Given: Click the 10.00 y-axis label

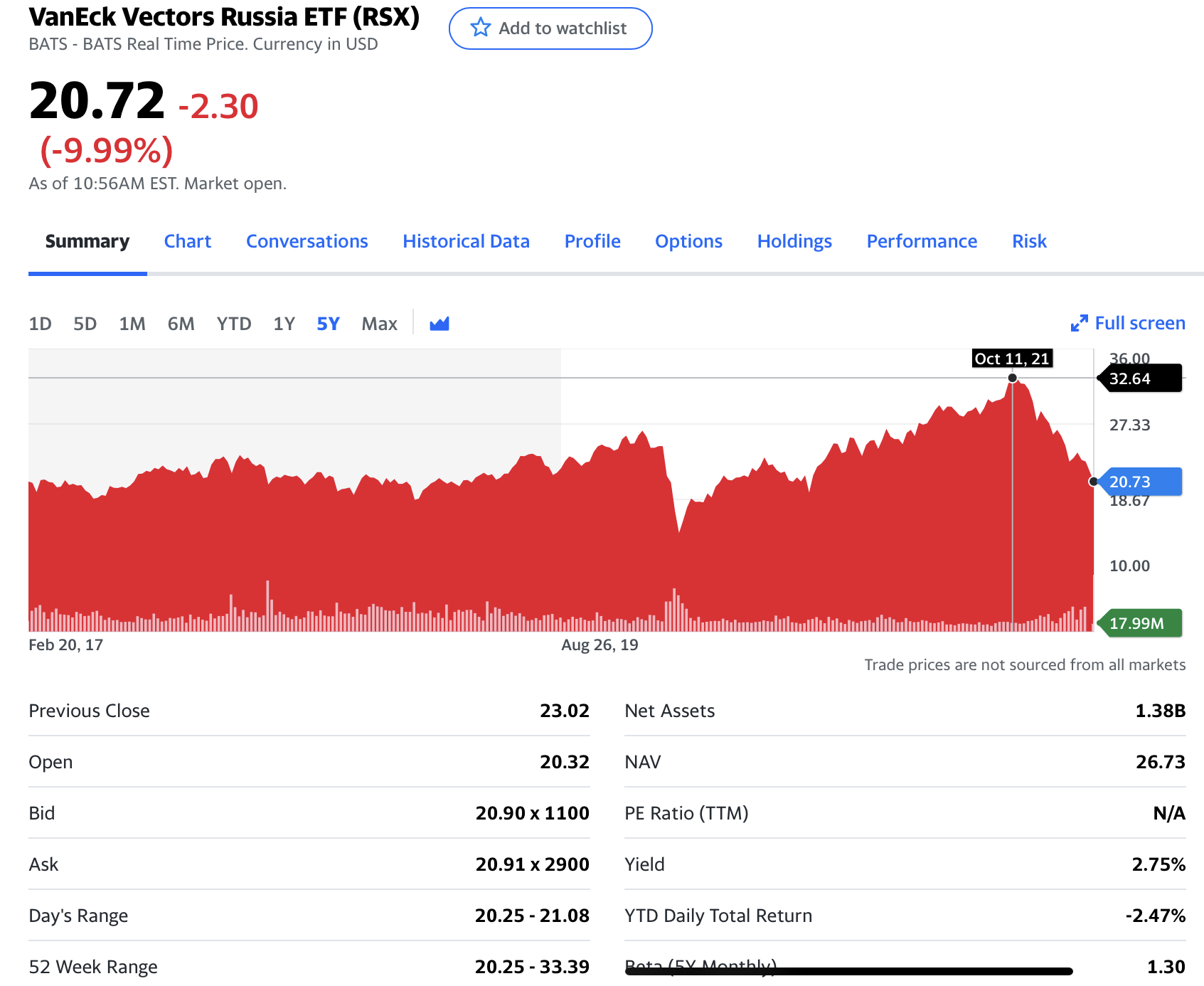Looking at the screenshot, I should point(1130,566).
